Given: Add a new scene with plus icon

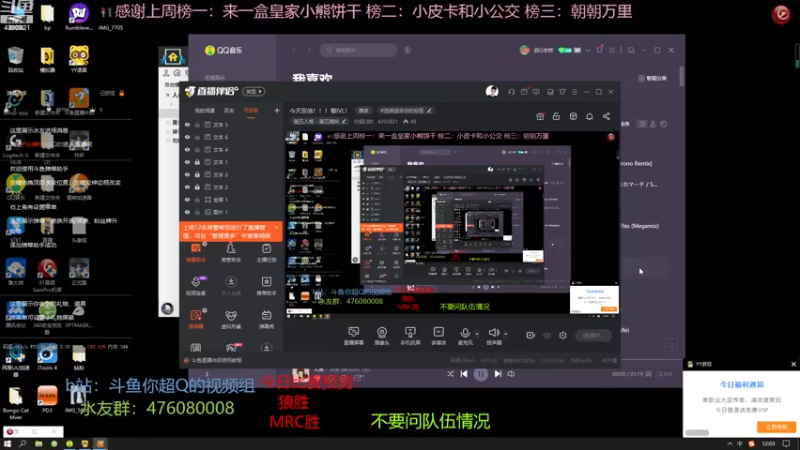Looking at the screenshot, I should coord(277,110).
